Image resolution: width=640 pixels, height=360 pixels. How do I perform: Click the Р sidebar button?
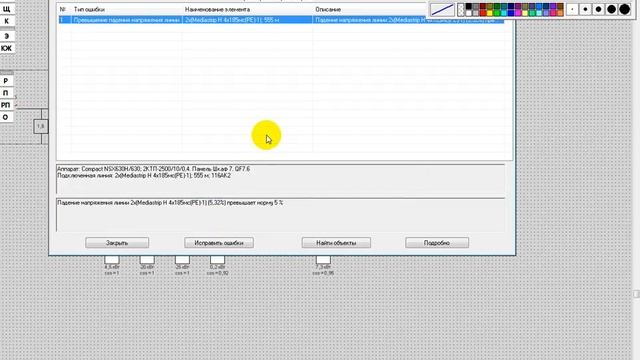(x=6, y=81)
